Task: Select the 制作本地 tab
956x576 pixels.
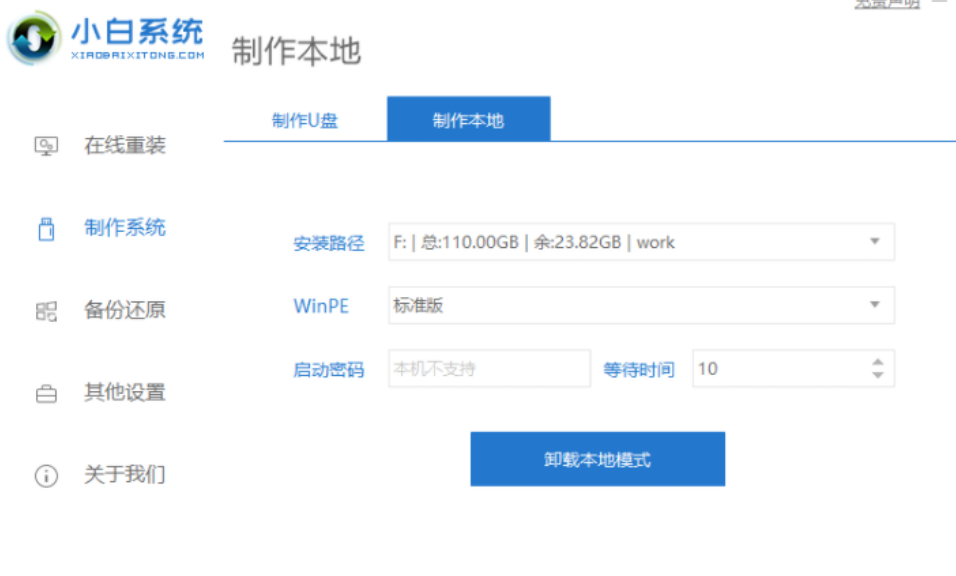Action: click(x=468, y=121)
